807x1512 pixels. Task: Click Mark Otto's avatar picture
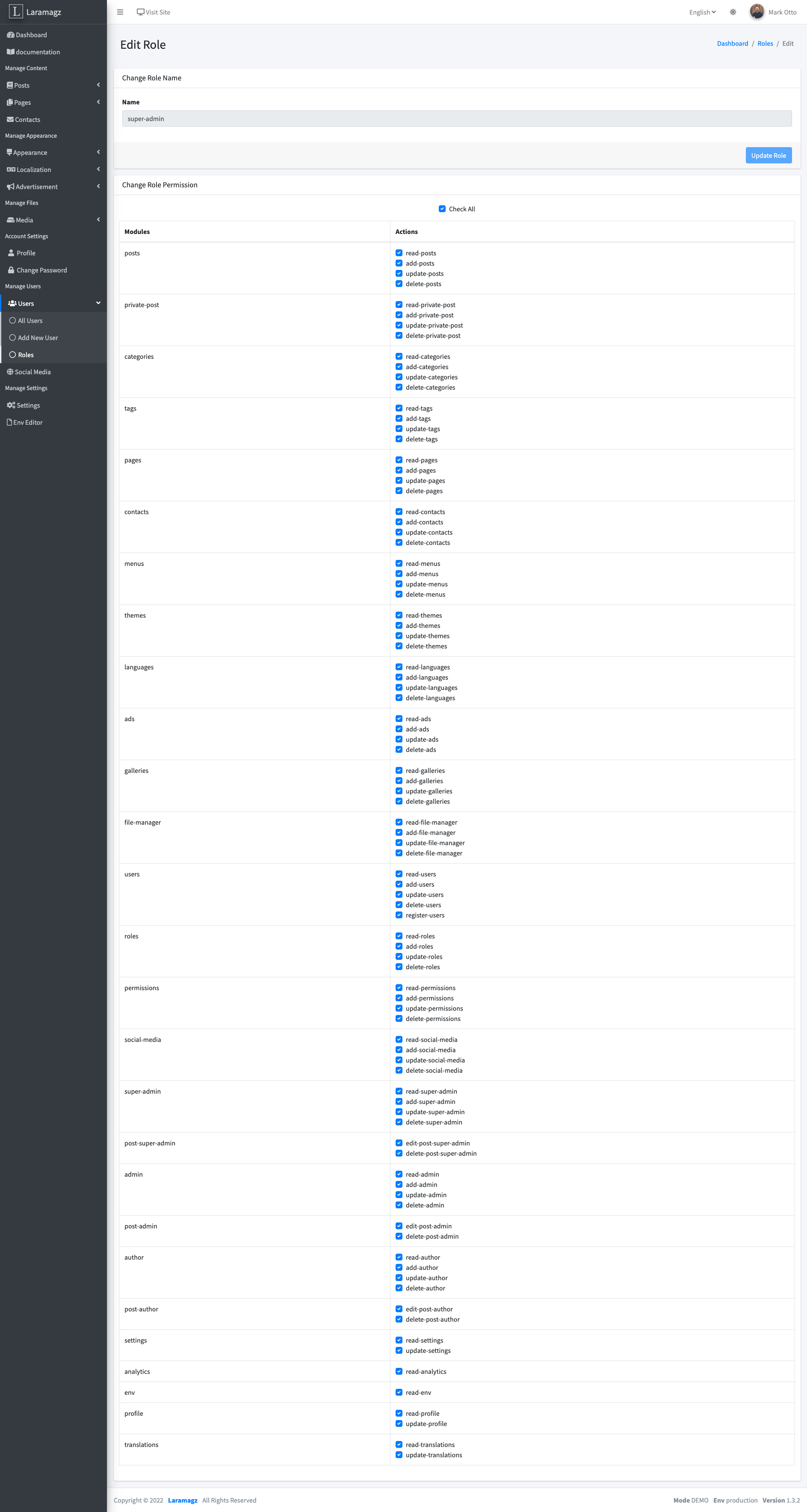[x=757, y=12]
